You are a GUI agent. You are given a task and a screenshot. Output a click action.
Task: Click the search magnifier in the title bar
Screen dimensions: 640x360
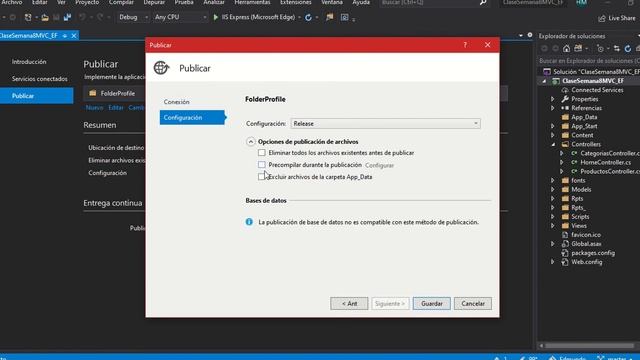pyautogui.click(x=483, y=2)
